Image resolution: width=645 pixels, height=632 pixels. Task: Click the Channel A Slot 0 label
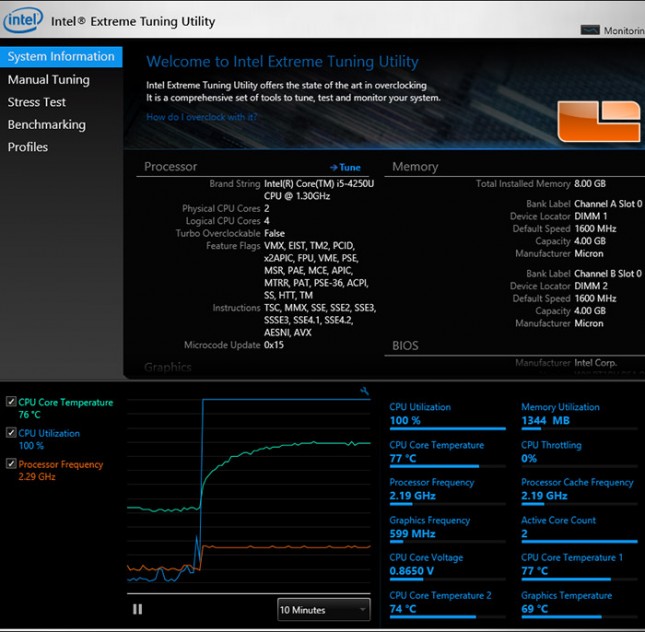coord(608,204)
